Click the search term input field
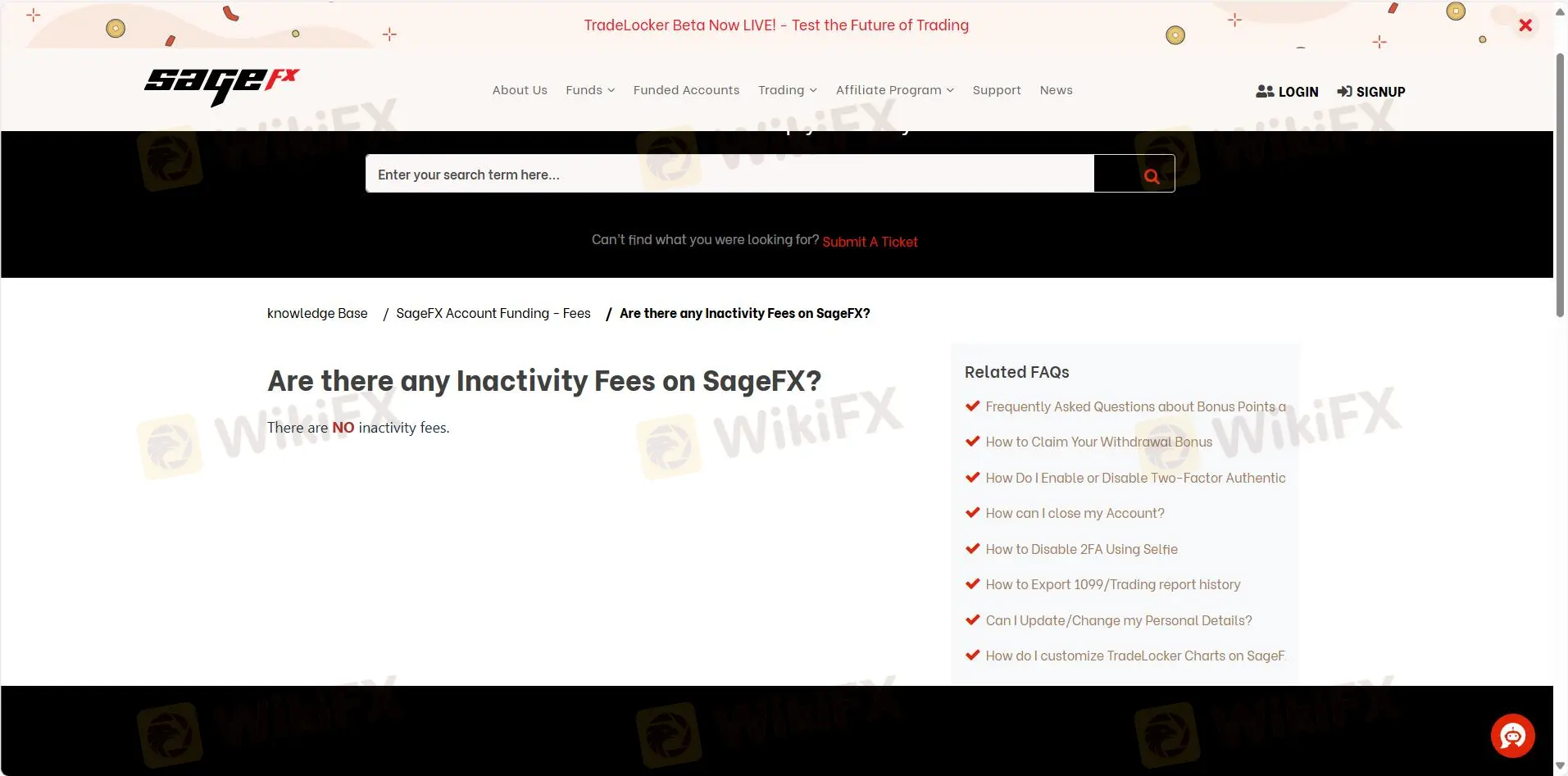 click(729, 174)
